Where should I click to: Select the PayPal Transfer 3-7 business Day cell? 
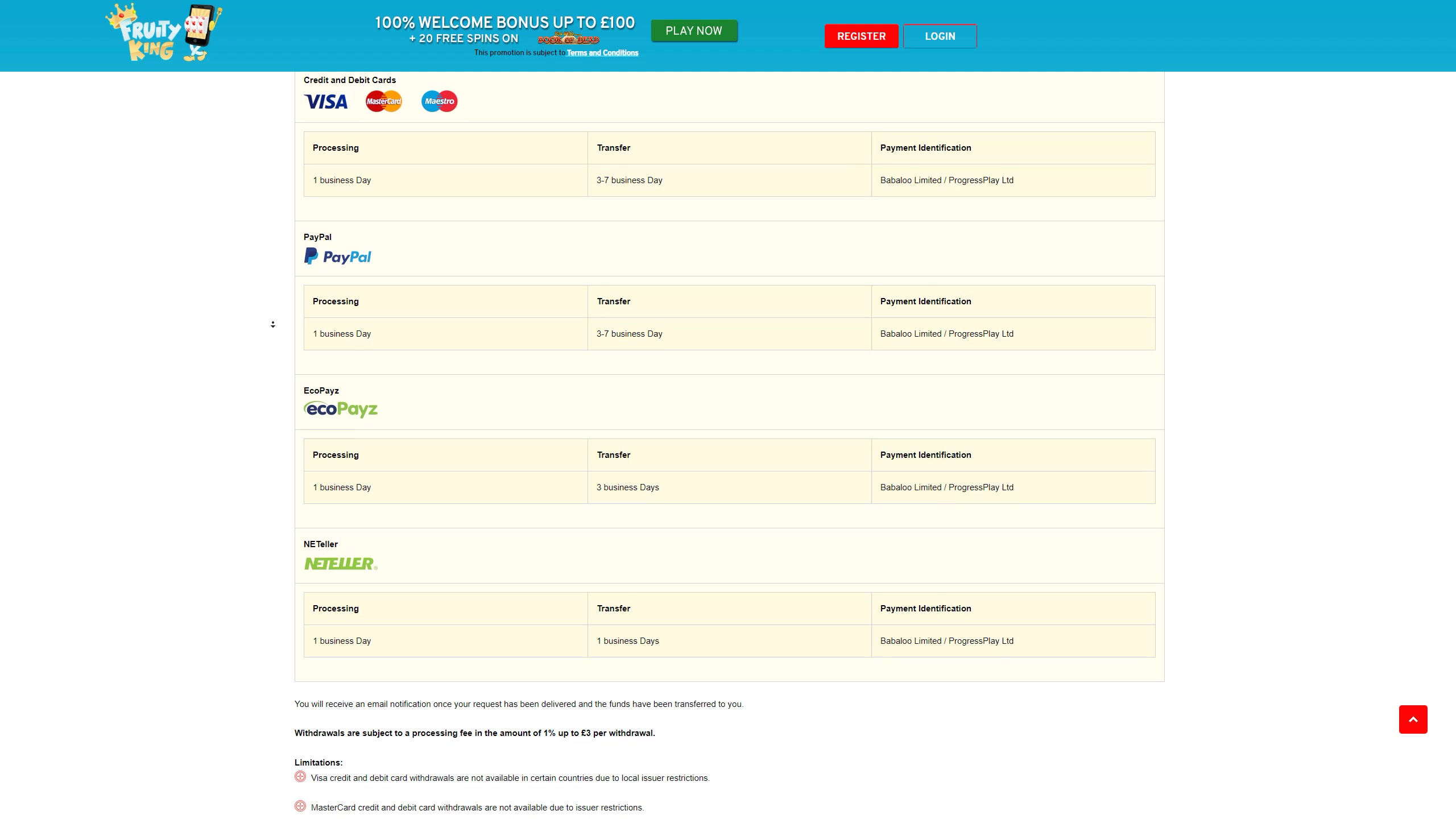point(729,334)
